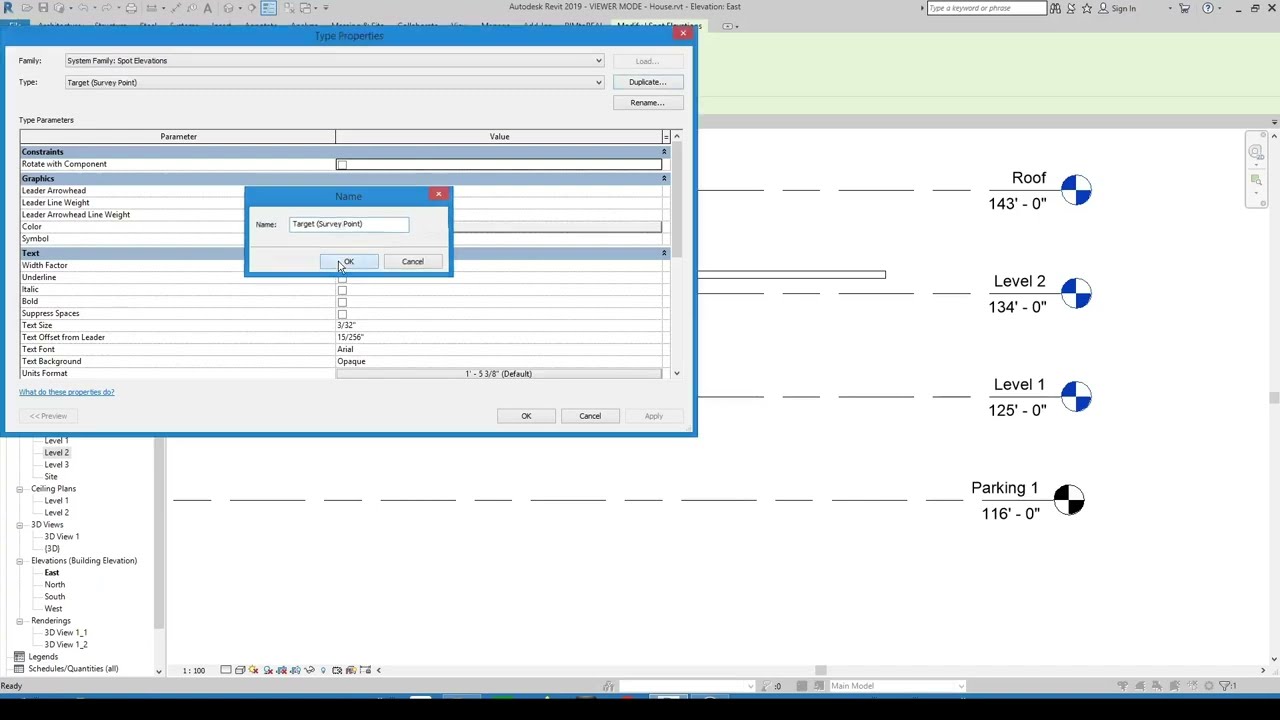This screenshot has height=720, width=1280.
Task: Click the Default 3D View icon
Action: (229, 8)
